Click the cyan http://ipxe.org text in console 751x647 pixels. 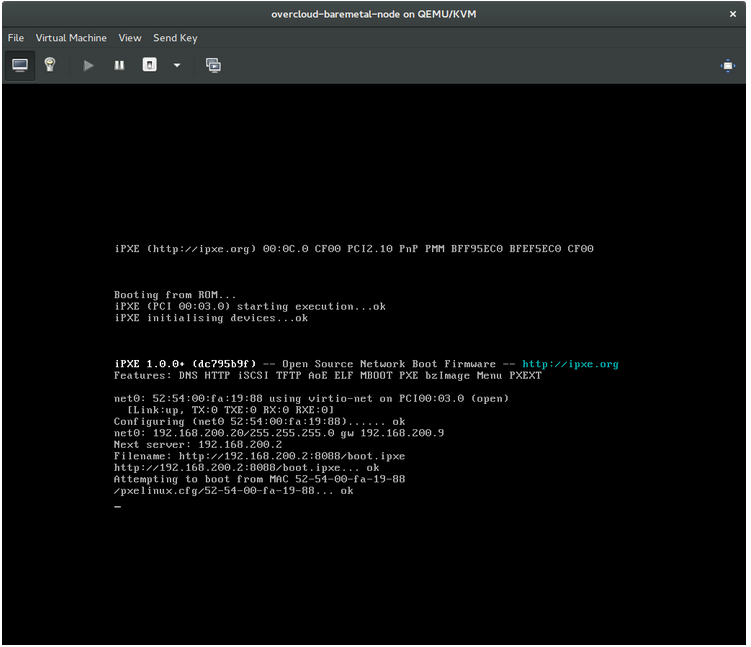pyautogui.click(x=570, y=364)
